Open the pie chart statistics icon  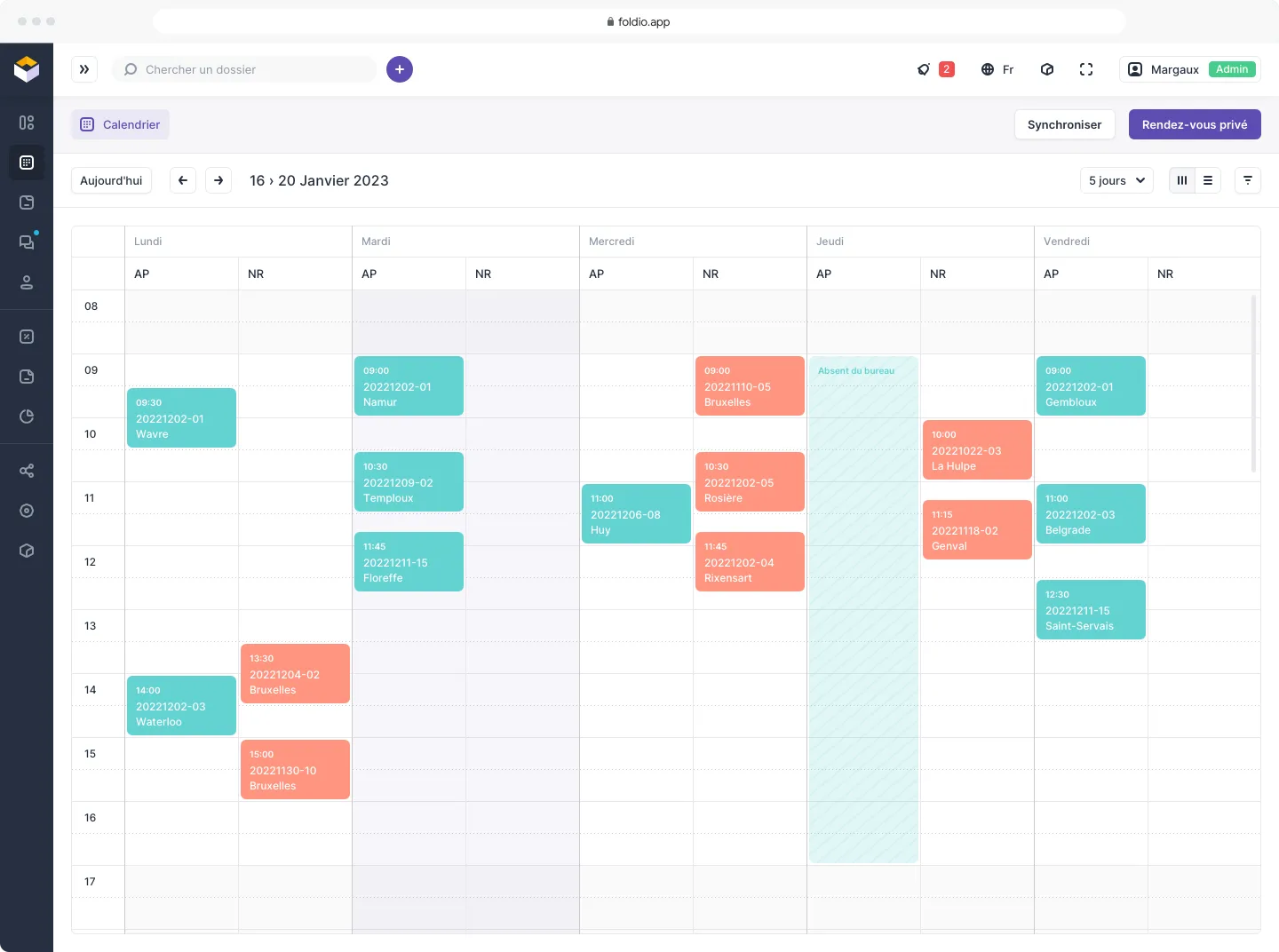pos(27,416)
